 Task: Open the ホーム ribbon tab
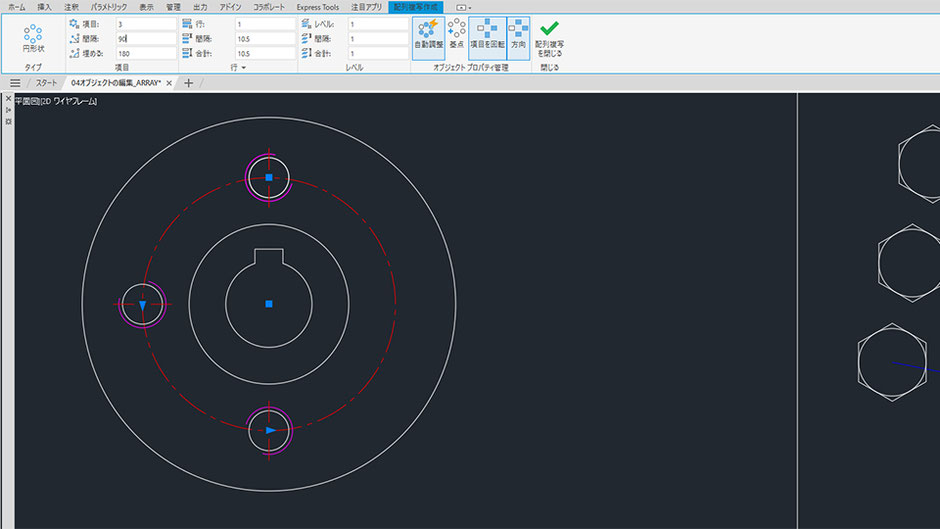coord(17,7)
